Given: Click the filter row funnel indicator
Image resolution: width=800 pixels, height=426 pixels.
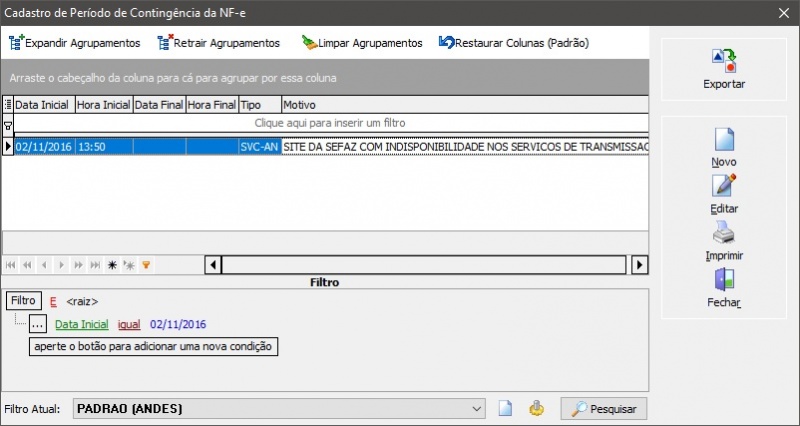Looking at the screenshot, I should (8, 124).
